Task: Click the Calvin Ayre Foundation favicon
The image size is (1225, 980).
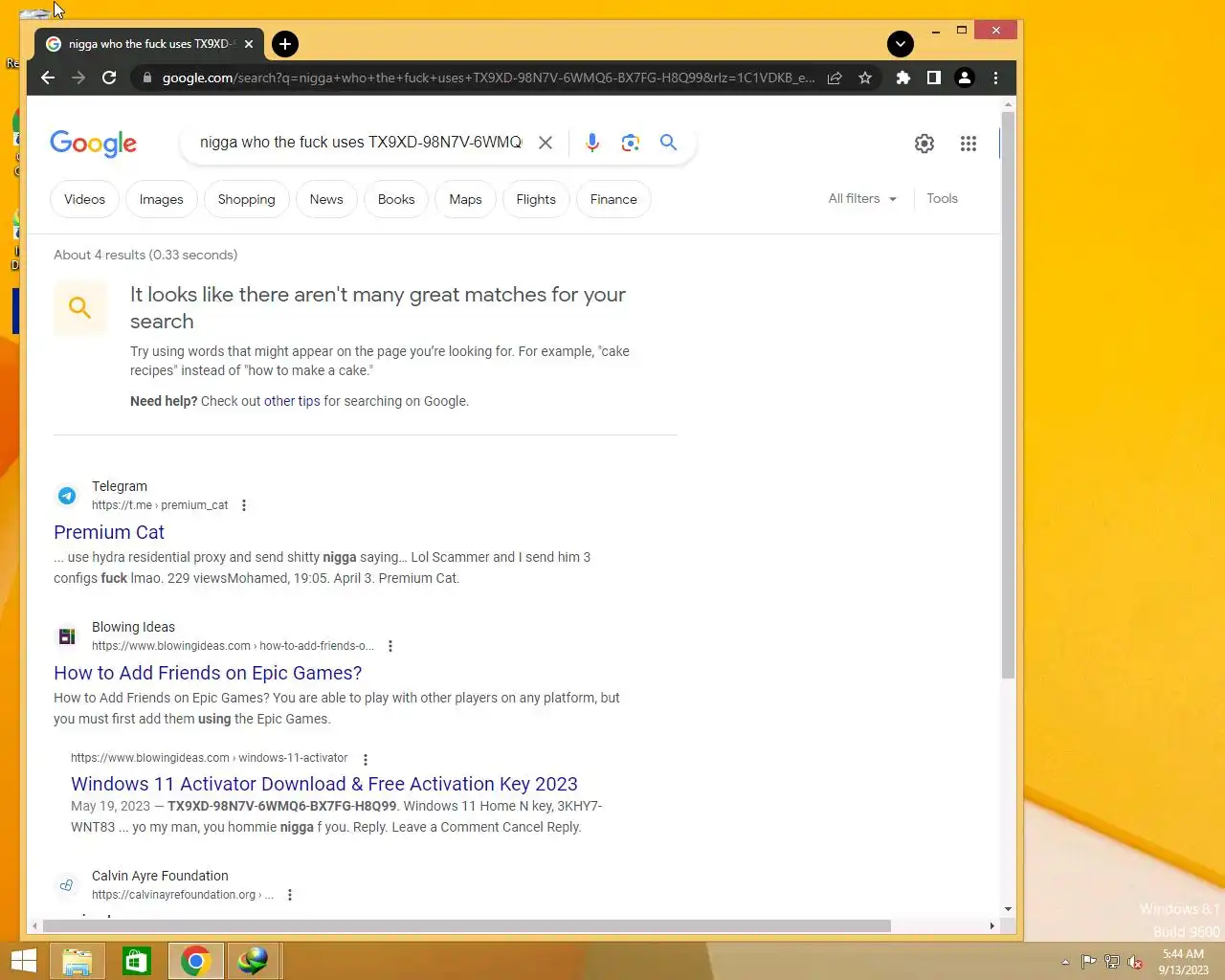Action: 67,884
